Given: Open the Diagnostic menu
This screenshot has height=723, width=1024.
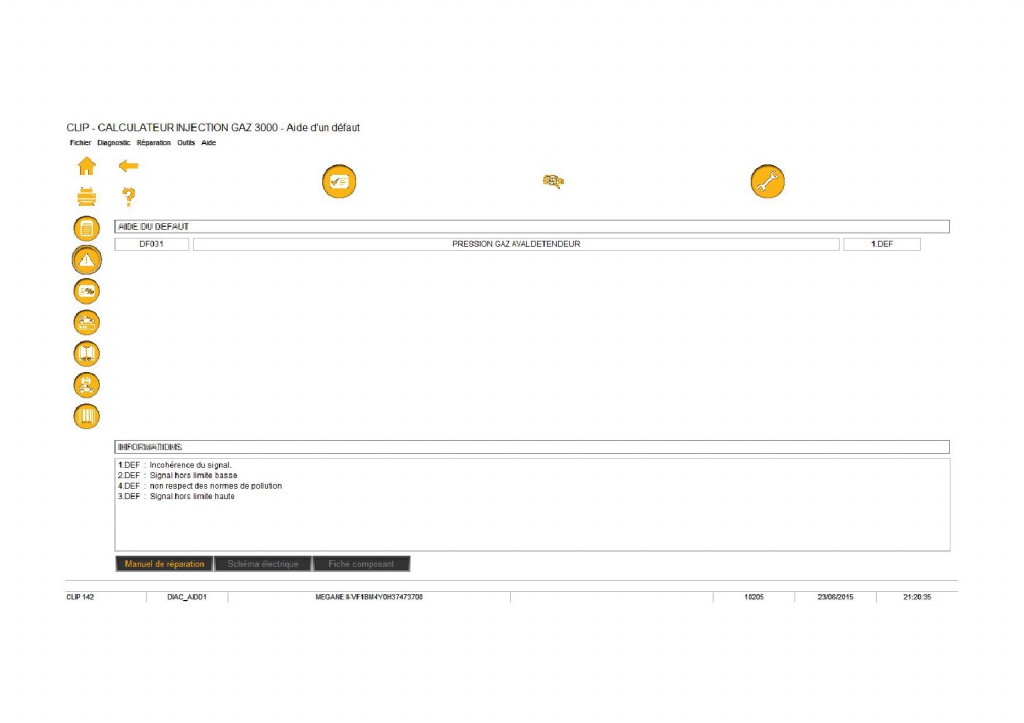Looking at the screenshot, I should click(x=114, y=143).
